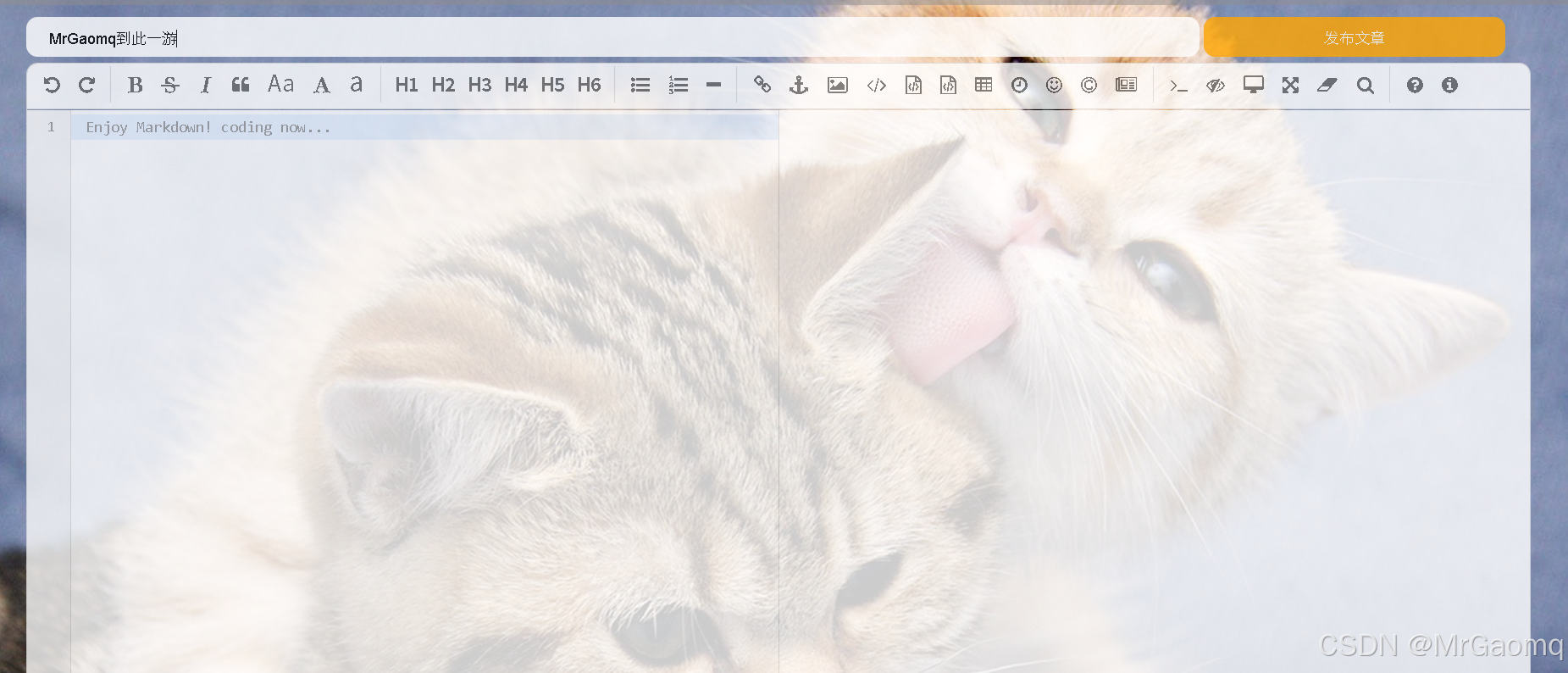Toggle bold formatting with the B icon

tap(135, 85)
